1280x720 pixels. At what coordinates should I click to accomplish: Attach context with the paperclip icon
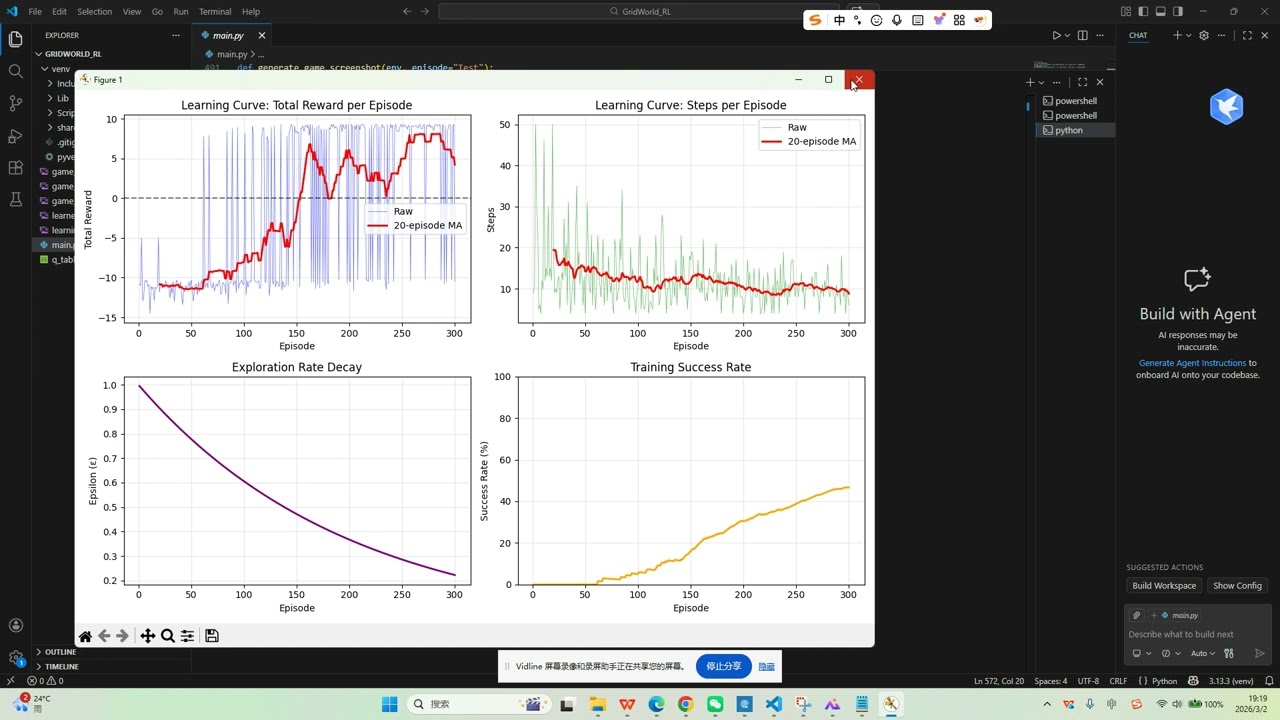(x=1137, y=615)
